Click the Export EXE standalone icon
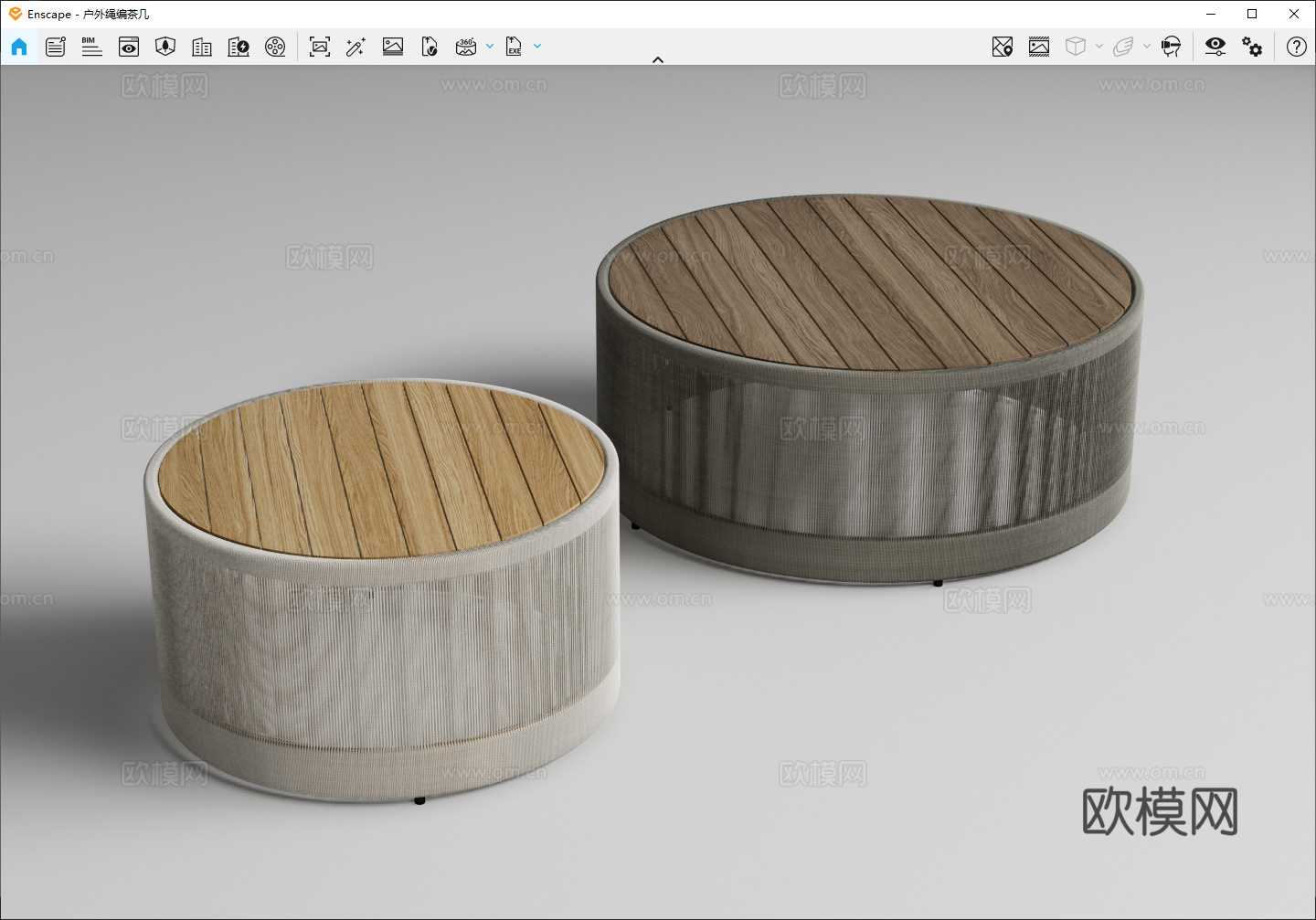The image size is (1316, 920). tap(514, 47)
